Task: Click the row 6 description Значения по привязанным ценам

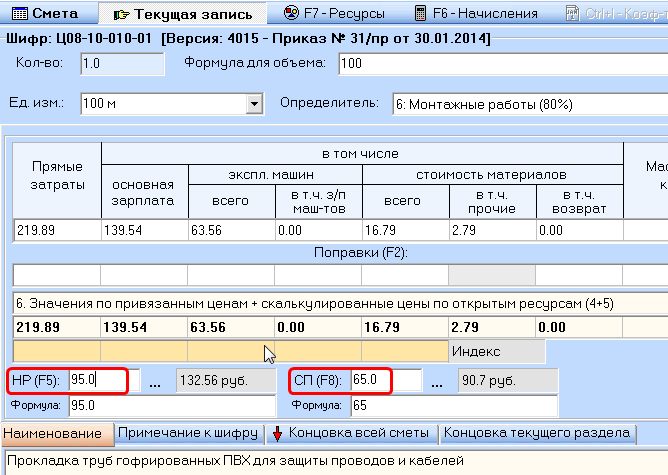Action: click(338, 304)
